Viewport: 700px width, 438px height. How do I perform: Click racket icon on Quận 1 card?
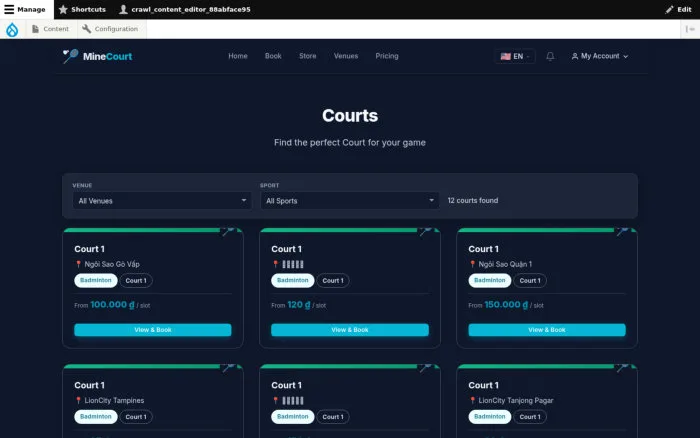(x=622, y=231)
